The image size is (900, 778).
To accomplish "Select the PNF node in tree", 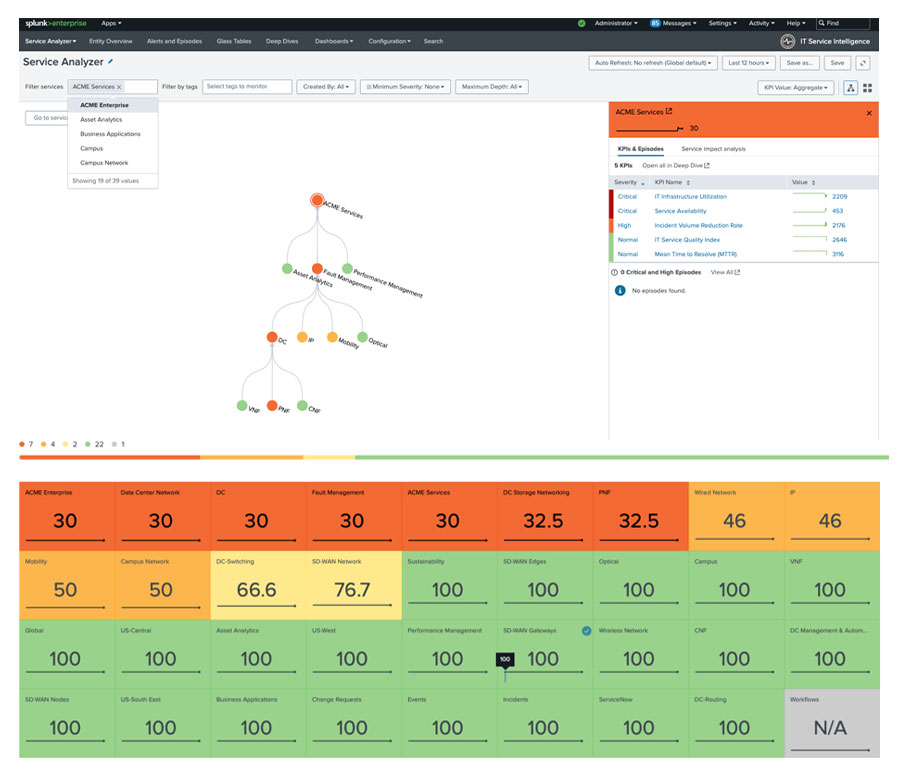I will [272, 405].
